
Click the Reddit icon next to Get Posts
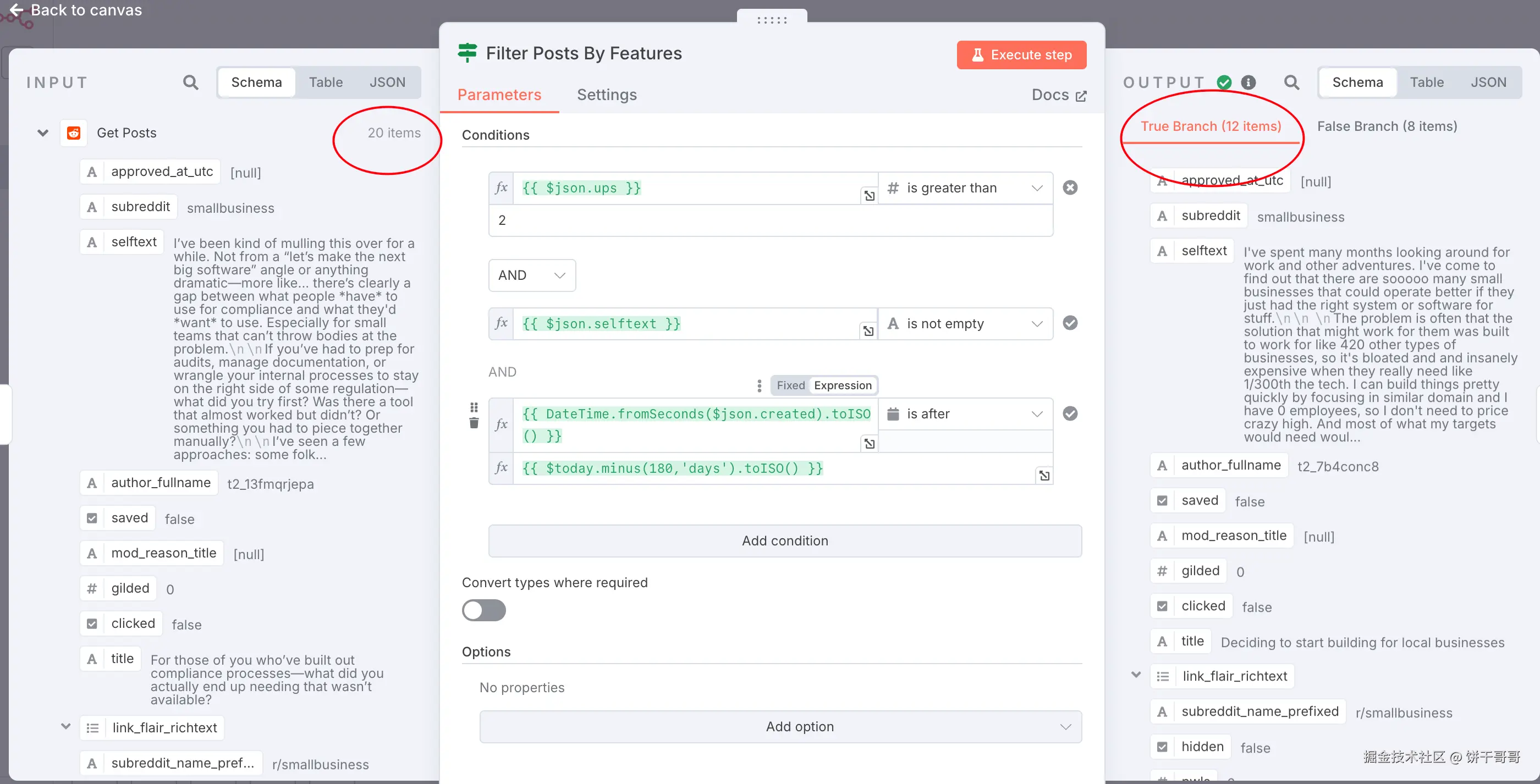coord(74,132)
